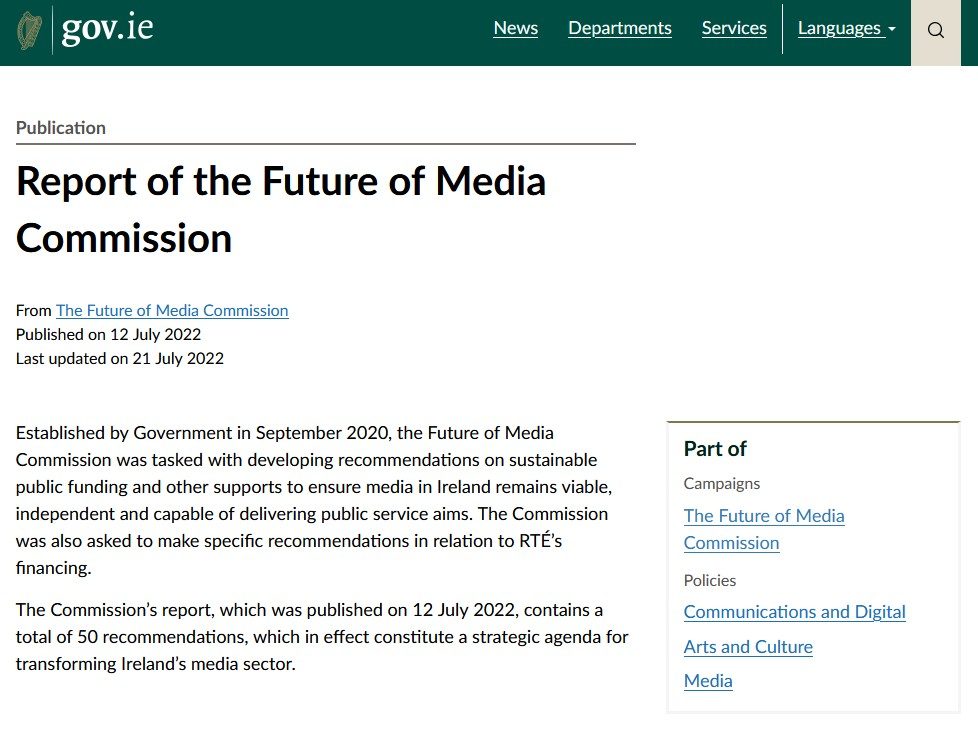This screenshot has width=978, height=734.
Task: Open the Services navigation entry
Action: pos(734,27)
